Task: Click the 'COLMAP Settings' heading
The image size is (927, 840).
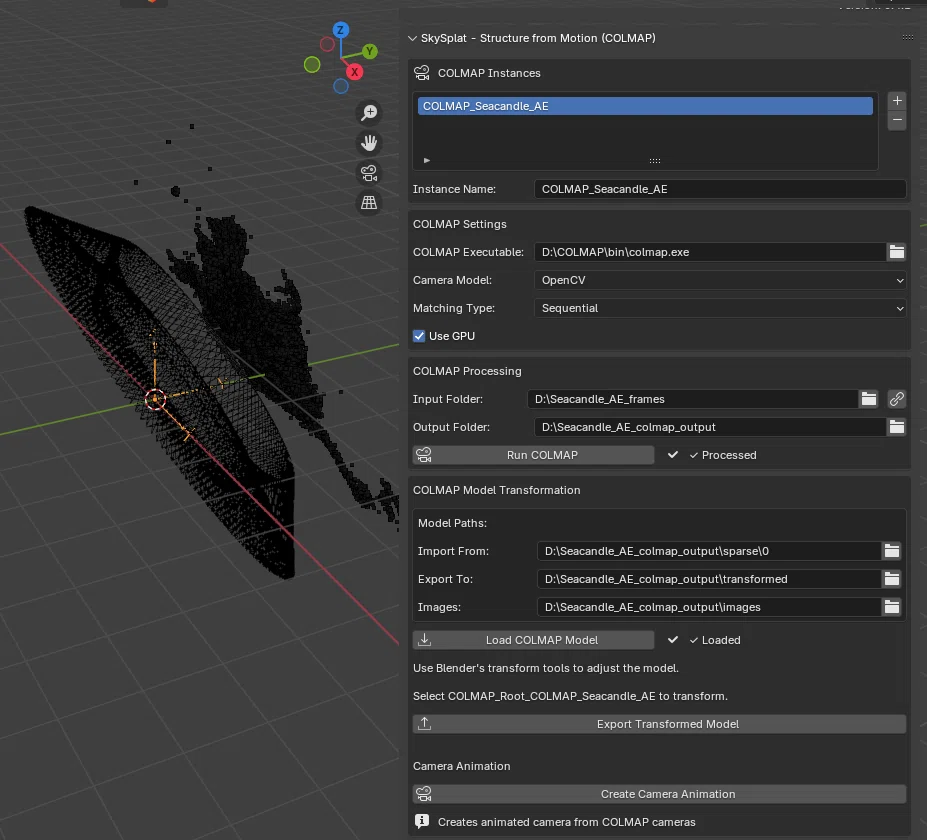Action: [x=459, y=224]
